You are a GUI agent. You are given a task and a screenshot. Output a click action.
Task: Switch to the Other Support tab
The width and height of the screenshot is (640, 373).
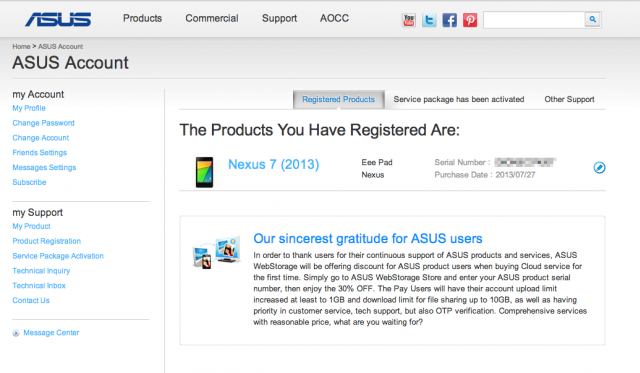tap(569, 99)
